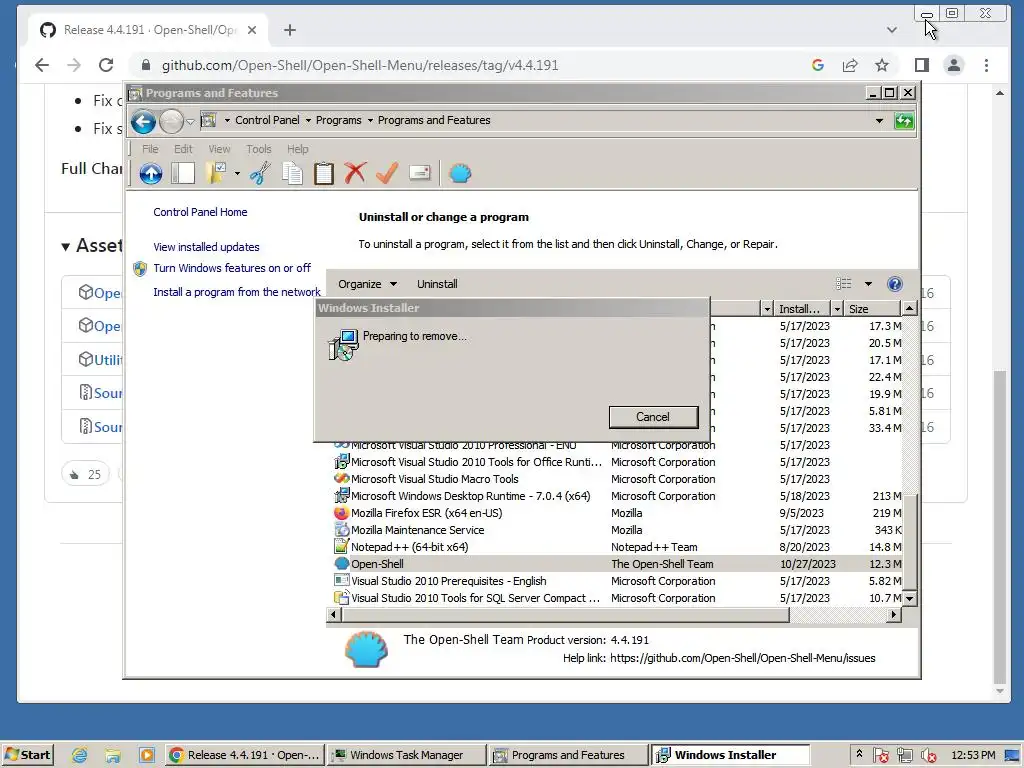
Task: Click the envelope Email toolbar icon
Action: click(x=419, y=174)
